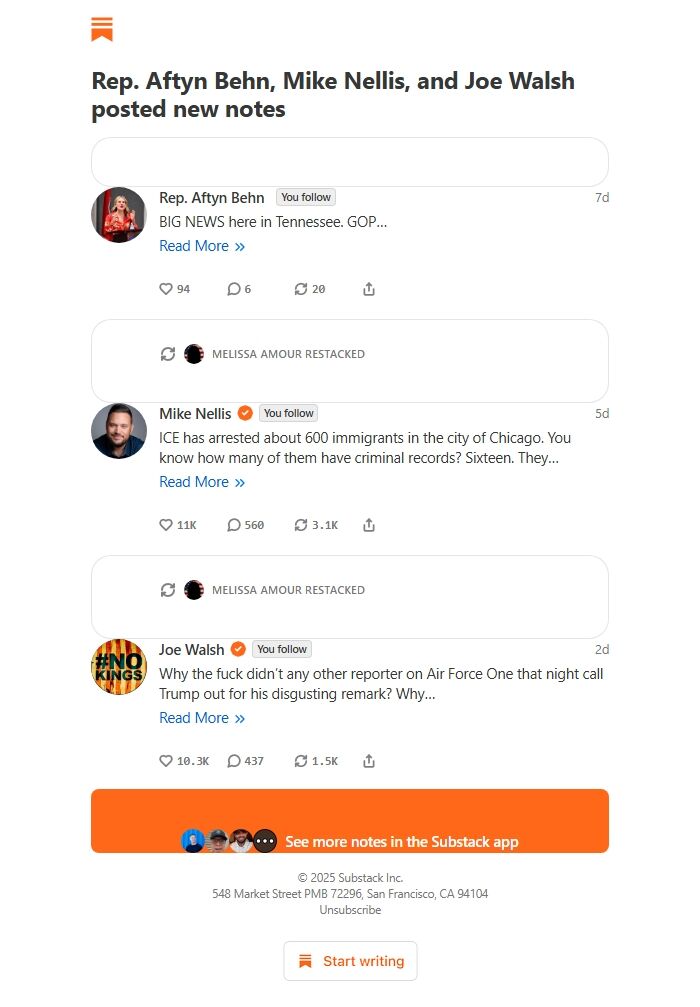The height and width of the screenshot is (1007, 700).
Task: Like Rep. Aftyn Behn's note with heart icon
Action: click(166, 288)
